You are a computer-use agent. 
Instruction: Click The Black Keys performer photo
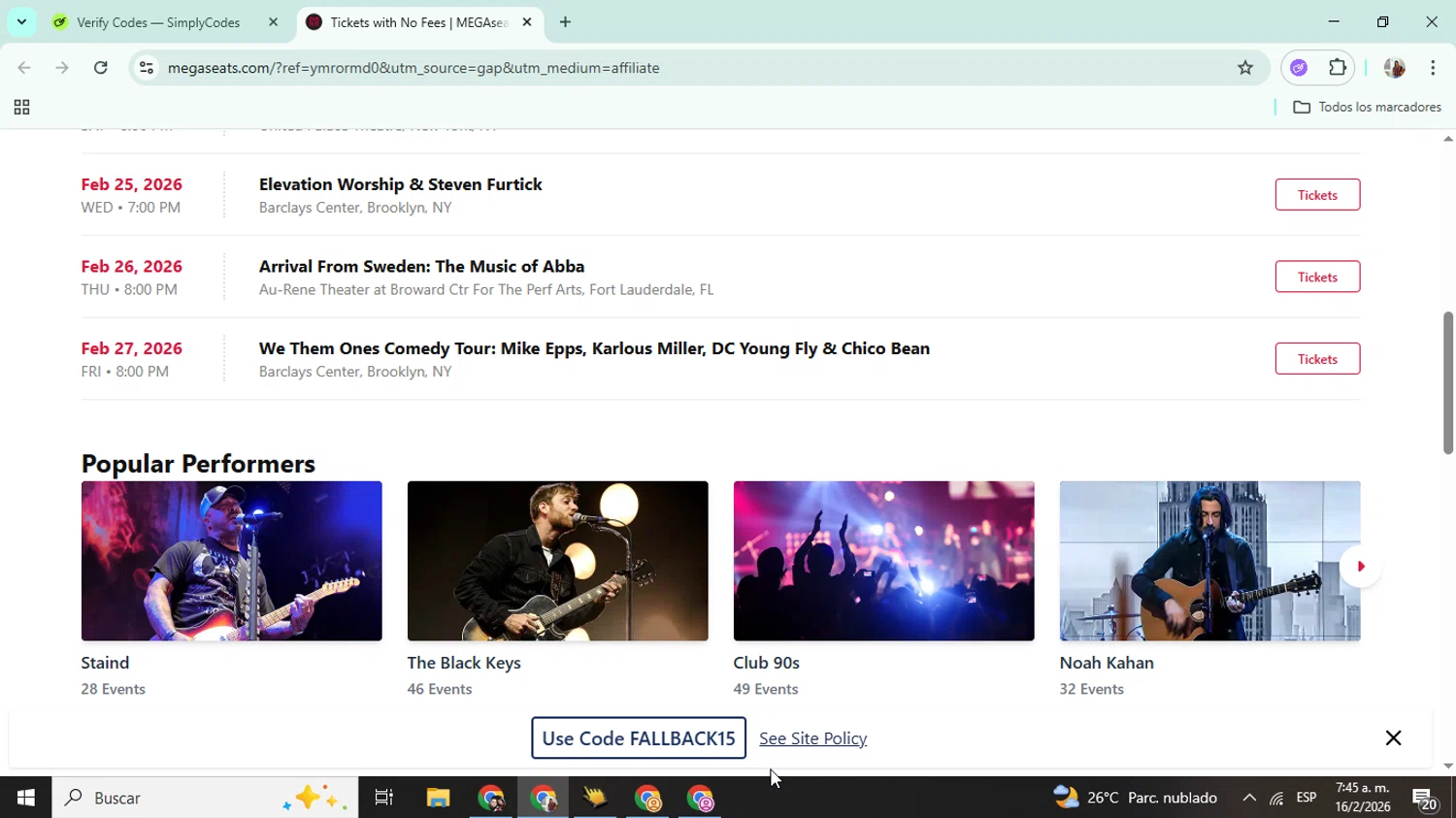point(558,561)
